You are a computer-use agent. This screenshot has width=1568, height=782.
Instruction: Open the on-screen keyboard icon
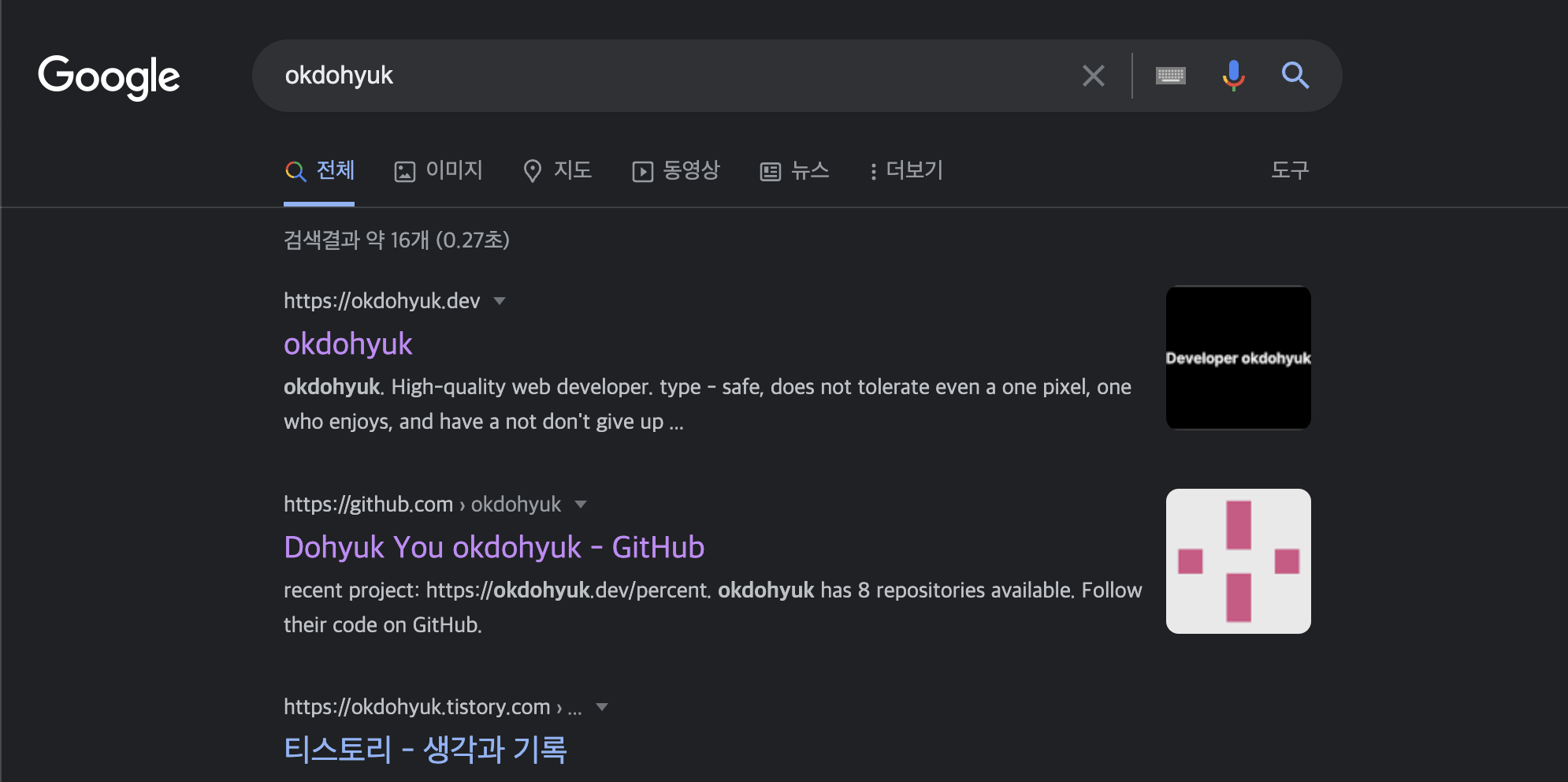point(1170,76)
